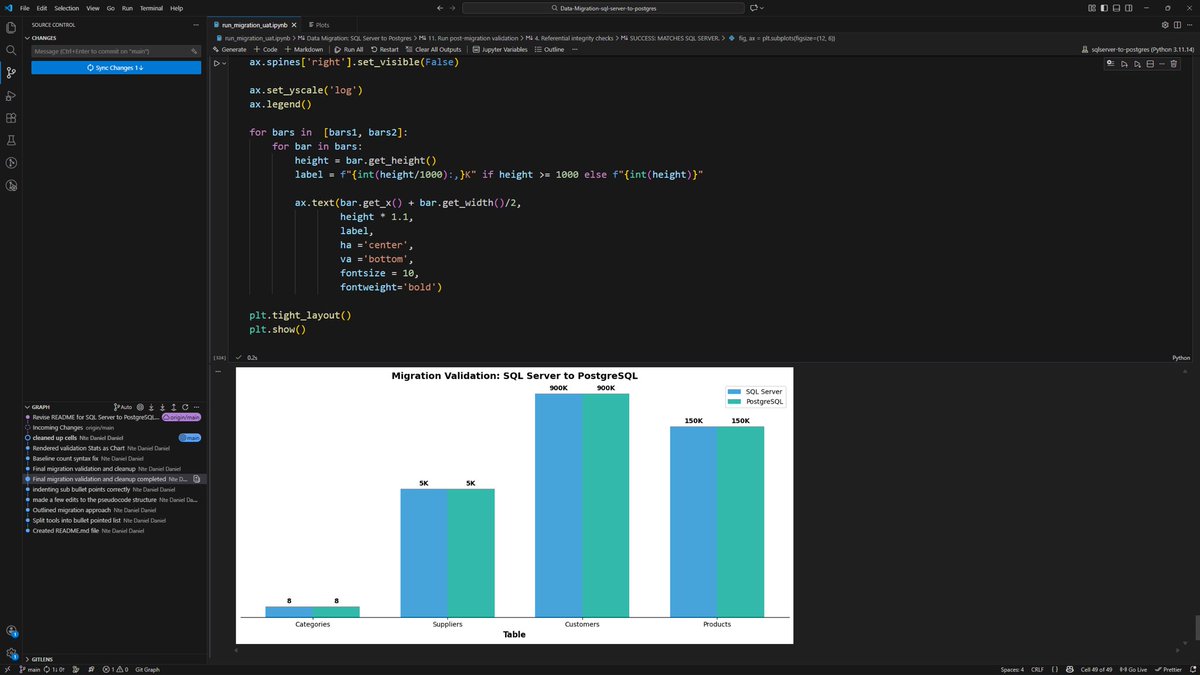The height and width of the screenshot is (675, 1200).
Task: Click the 'Incoming Changes' graph row
Action: [115, 427]
